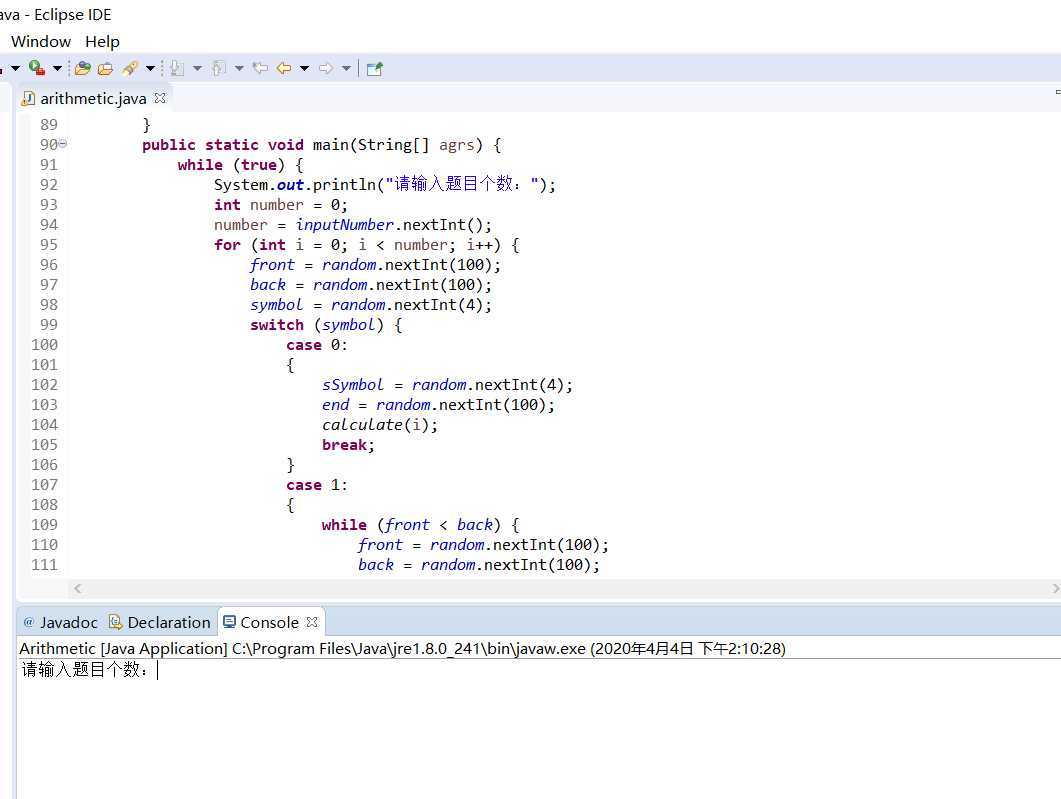Navigate back with the yellow arrow
The width and height of the screenshot is (1061, 799).
click(284, 68)
